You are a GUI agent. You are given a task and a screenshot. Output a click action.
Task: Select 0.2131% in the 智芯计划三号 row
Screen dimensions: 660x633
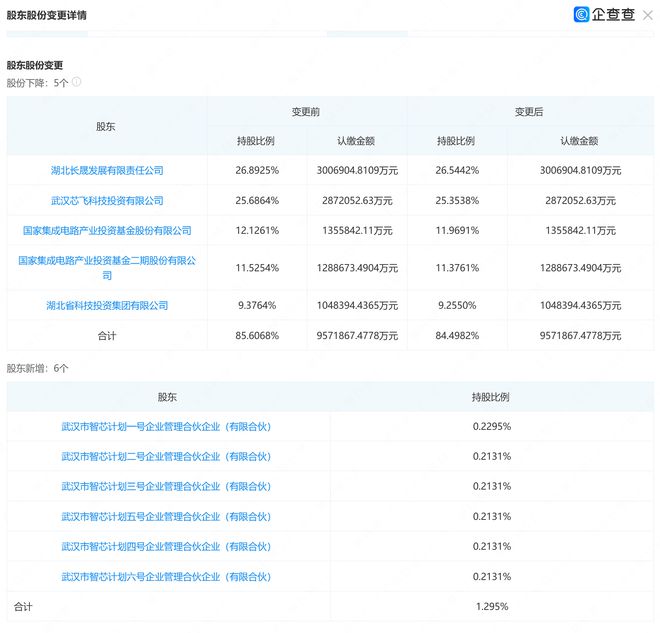click(492, 487)
